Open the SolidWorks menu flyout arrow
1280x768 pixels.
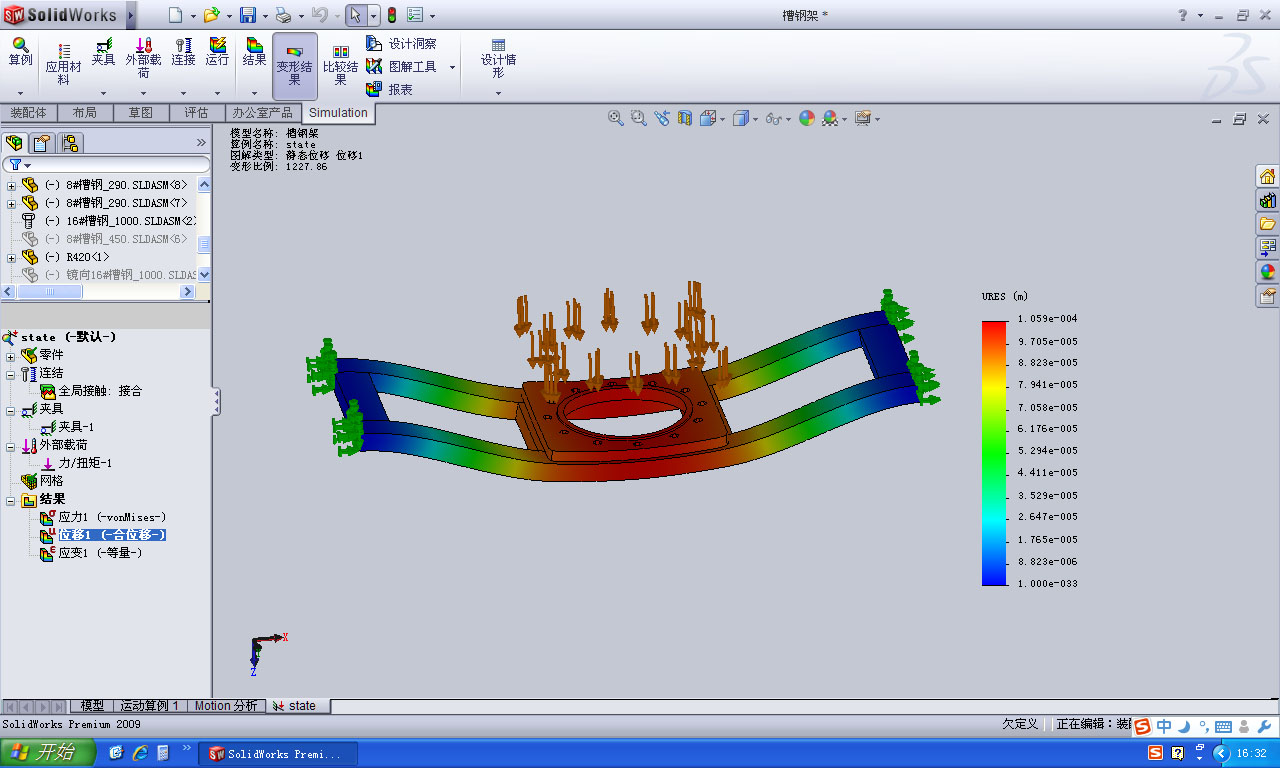click(131, 15)
